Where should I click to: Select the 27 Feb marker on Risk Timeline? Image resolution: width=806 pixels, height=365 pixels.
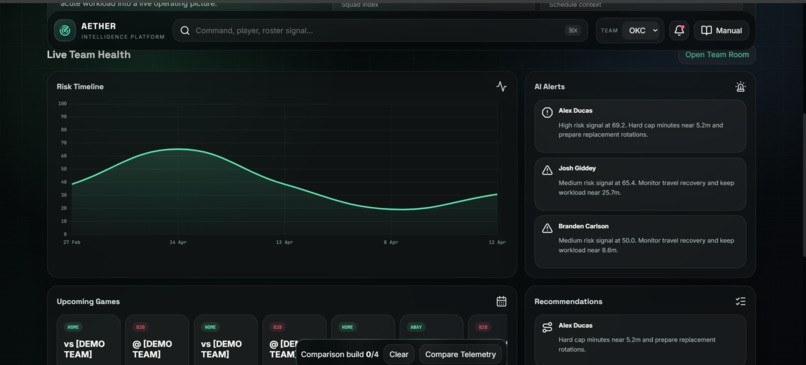71,242
